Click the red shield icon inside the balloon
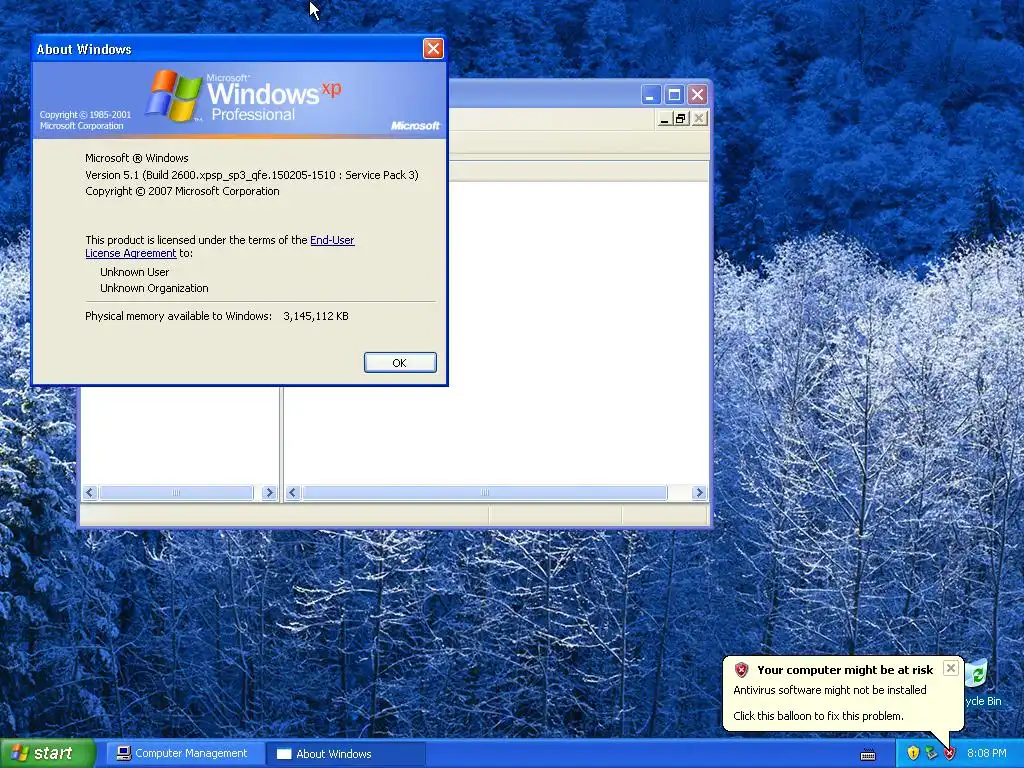 point(741,670)
